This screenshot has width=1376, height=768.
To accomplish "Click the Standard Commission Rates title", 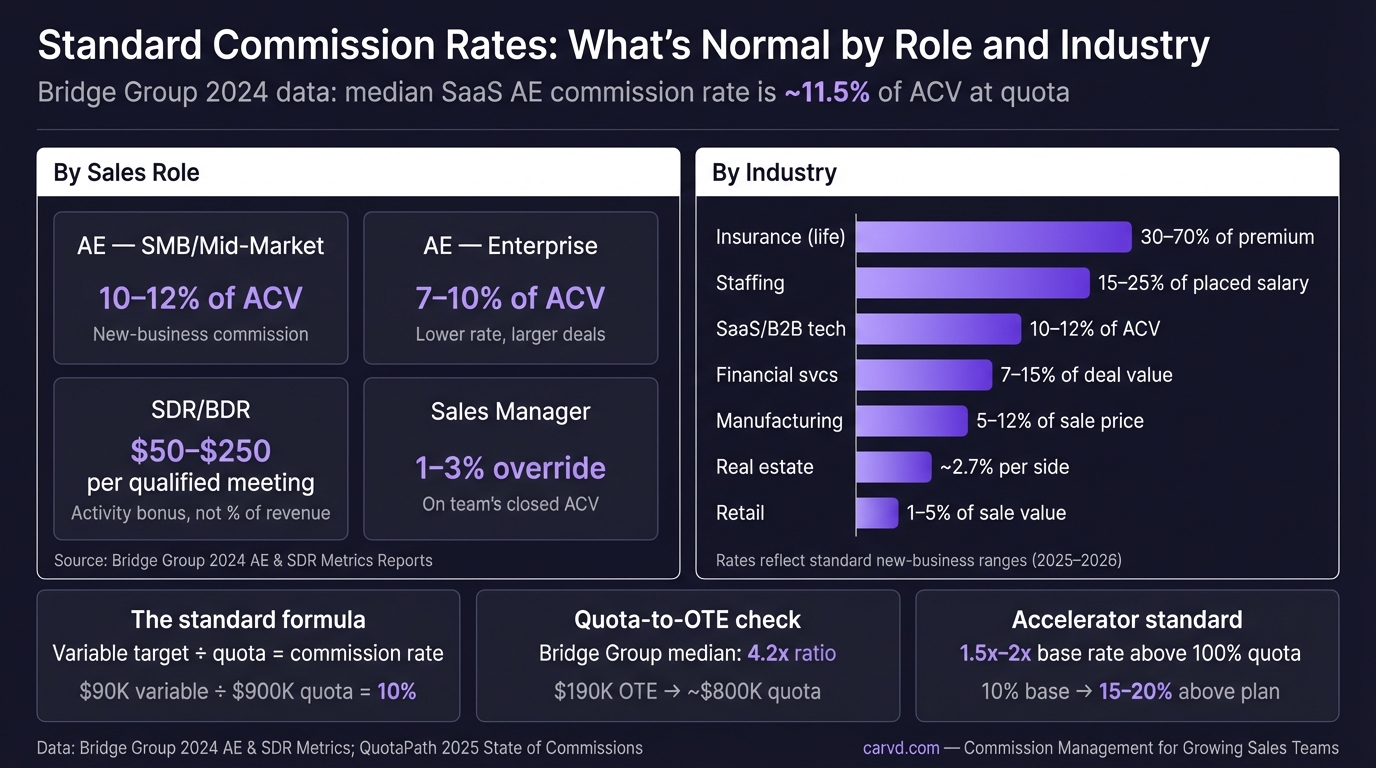I will tap(623, 46).
